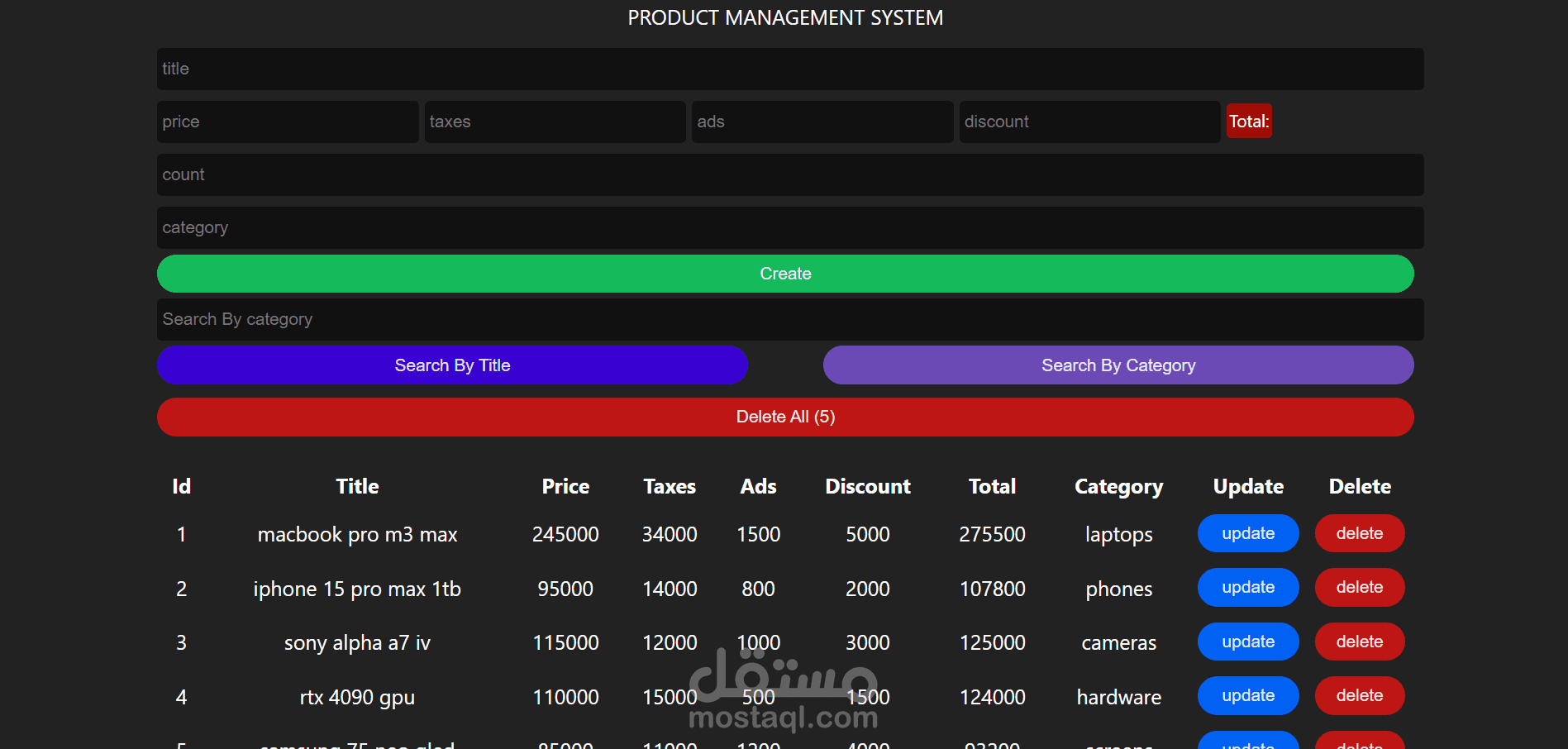Click the Taxes column header

pos(670,486)
